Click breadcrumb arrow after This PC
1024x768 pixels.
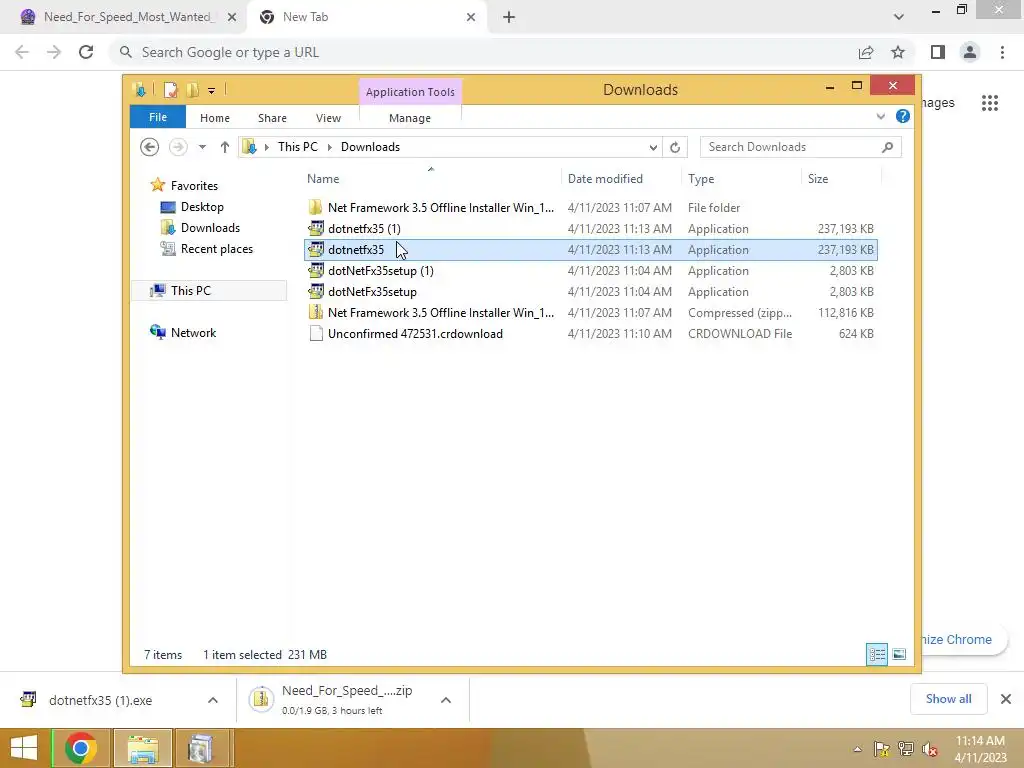tap(329, 148)
